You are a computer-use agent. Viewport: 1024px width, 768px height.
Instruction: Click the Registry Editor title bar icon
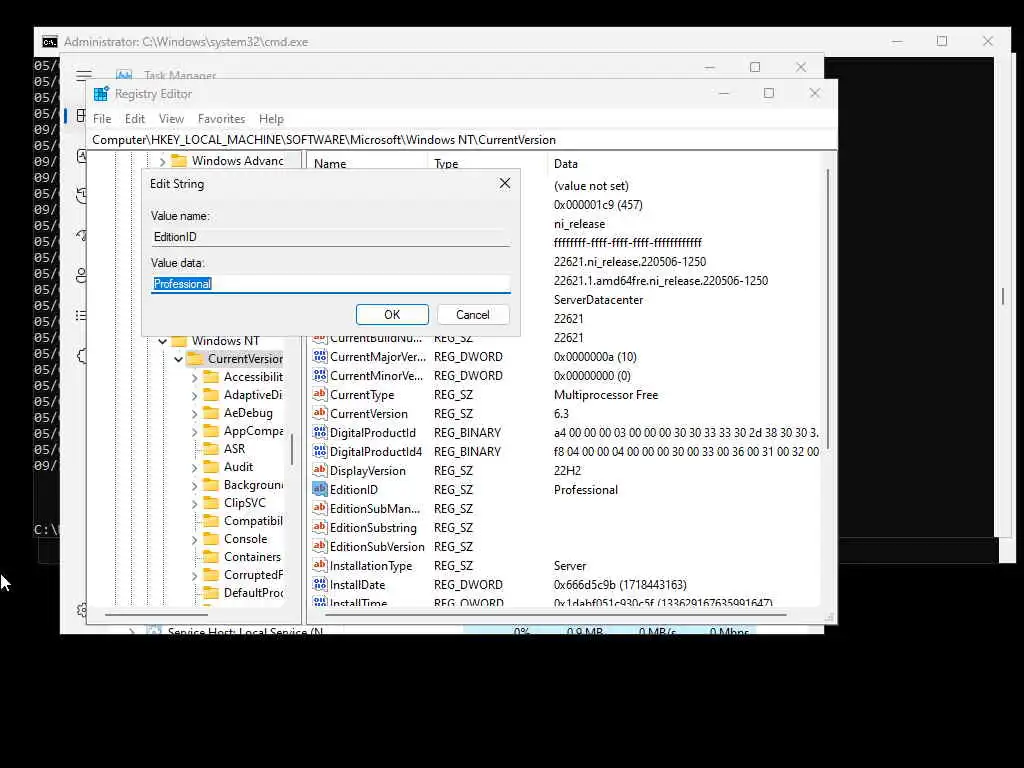(x=101, y=94)
